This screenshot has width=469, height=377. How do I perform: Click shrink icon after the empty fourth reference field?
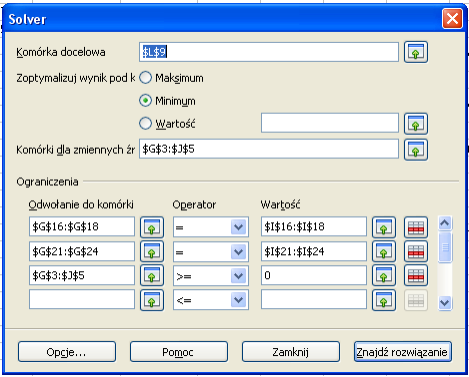(152, 300)
